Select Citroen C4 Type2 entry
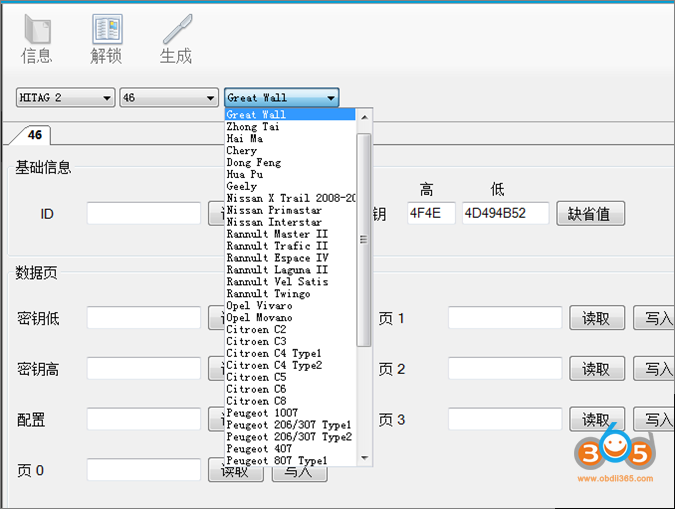 point(290,365)
